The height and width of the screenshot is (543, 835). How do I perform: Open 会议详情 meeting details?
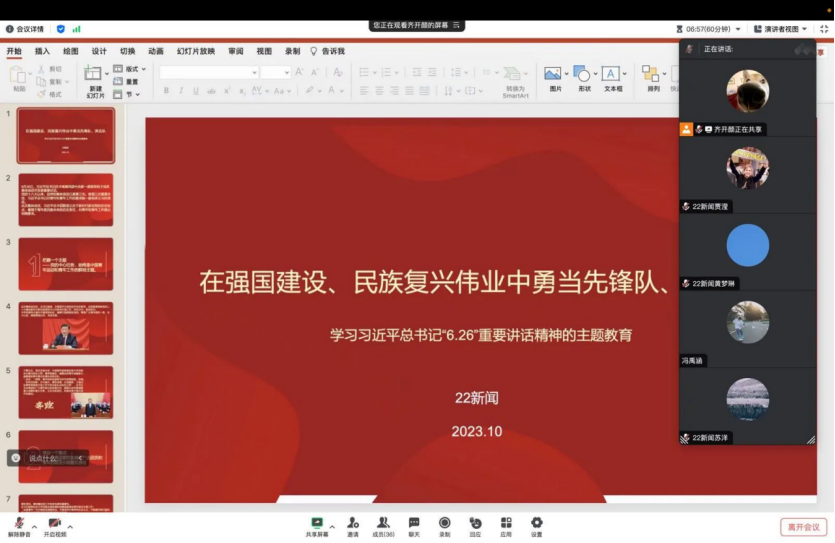click(27, 29)
